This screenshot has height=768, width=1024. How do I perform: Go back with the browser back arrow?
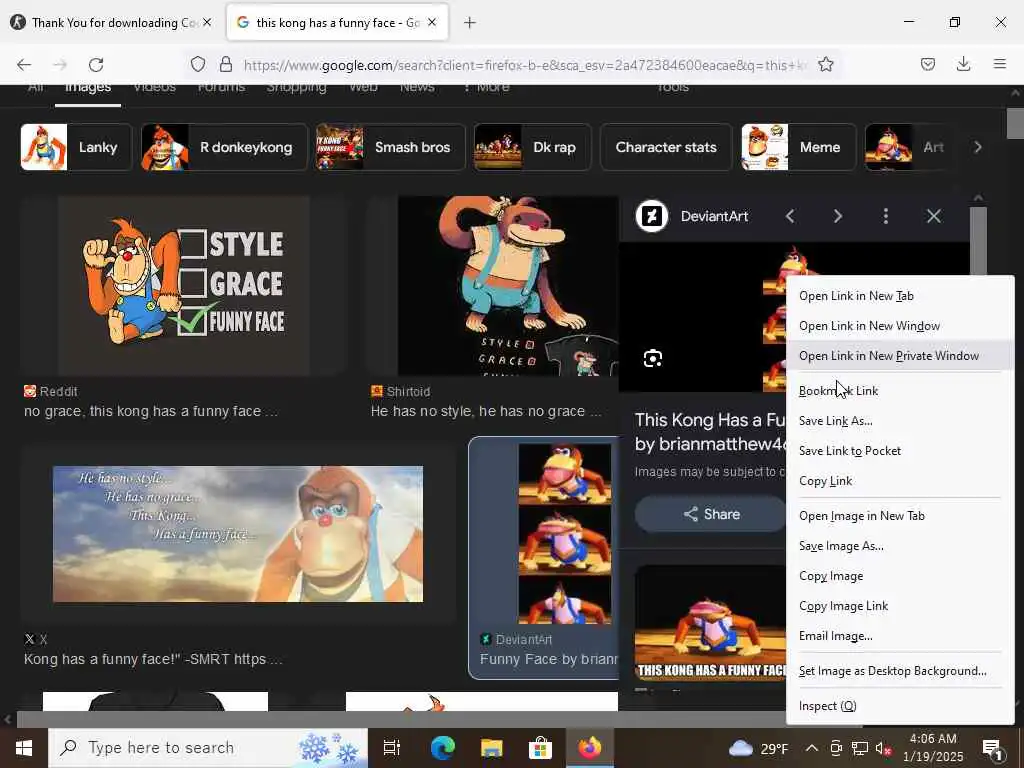click(x=24, y=64)
